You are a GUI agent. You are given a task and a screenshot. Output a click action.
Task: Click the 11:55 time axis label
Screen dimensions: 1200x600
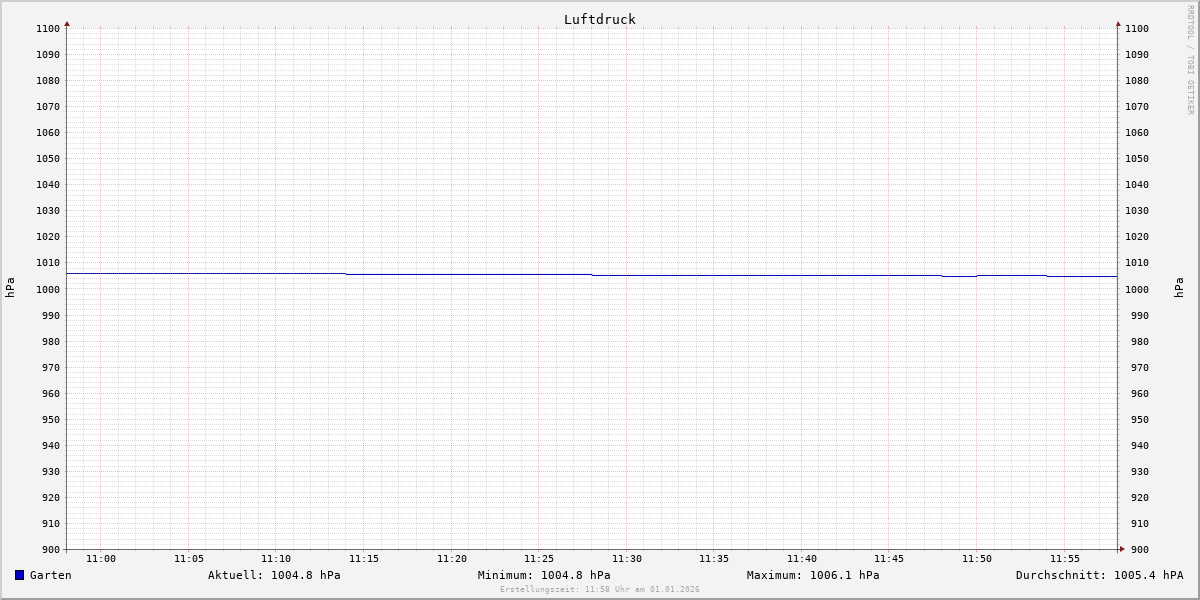[x=1065, y=559]
